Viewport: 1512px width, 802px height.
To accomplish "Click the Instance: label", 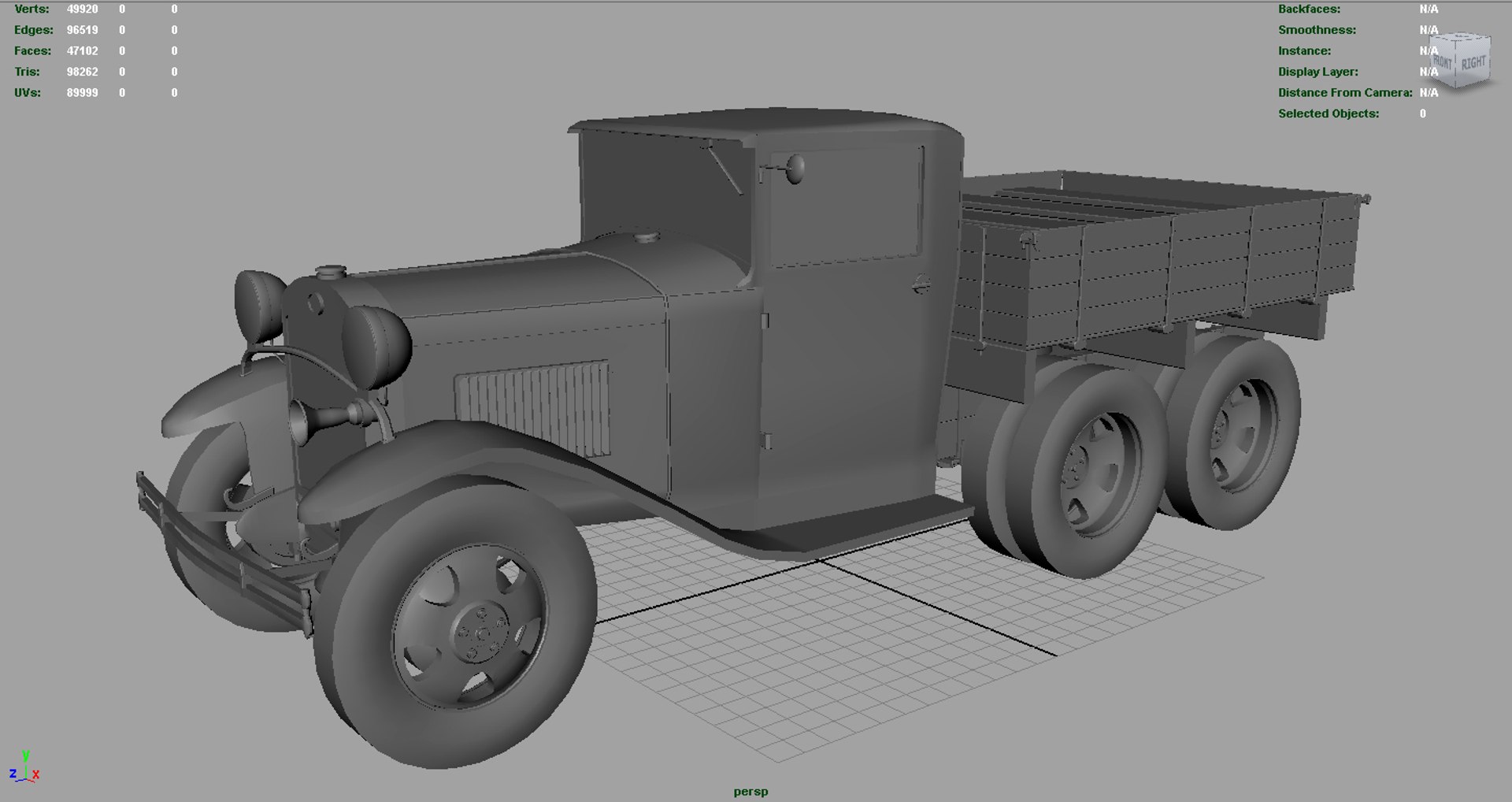I will (x=1304, y=50).
